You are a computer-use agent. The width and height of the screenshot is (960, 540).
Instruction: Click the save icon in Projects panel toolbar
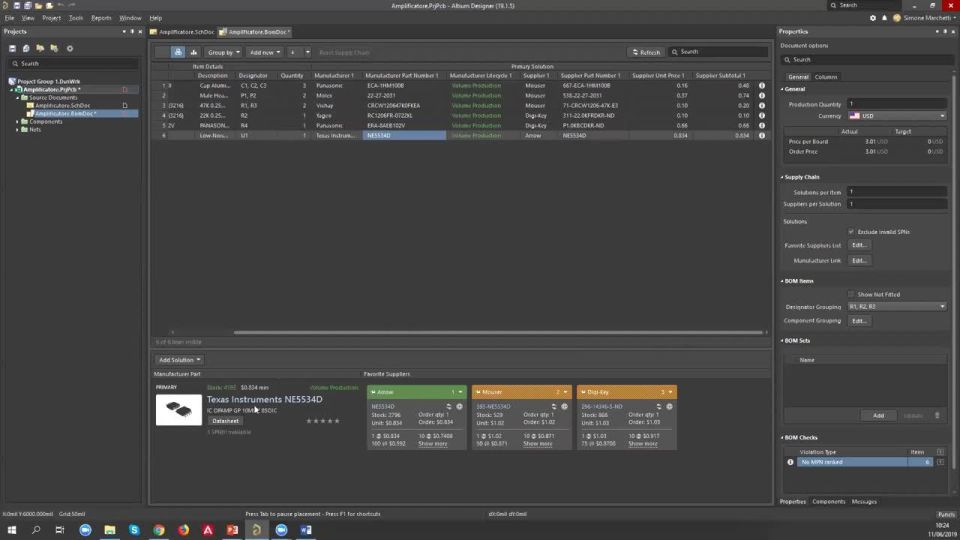12,48
